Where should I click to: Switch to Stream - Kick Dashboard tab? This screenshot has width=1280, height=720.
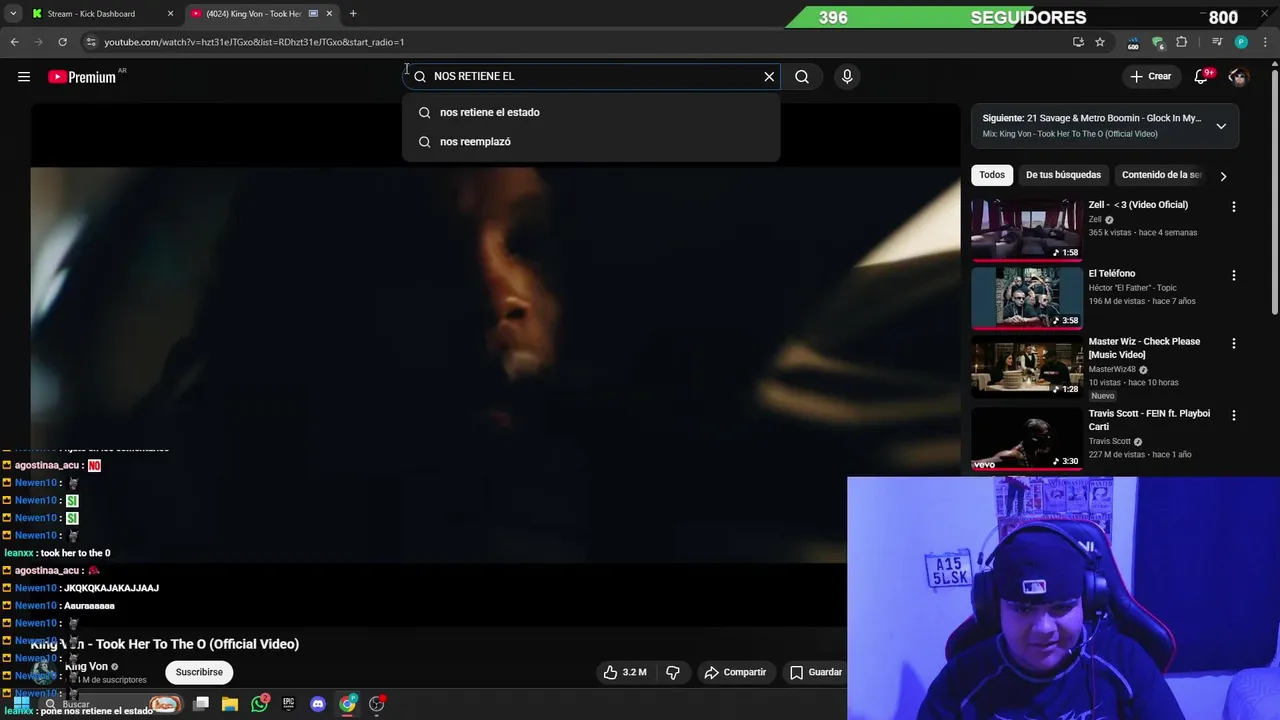[x=92, y=14]
